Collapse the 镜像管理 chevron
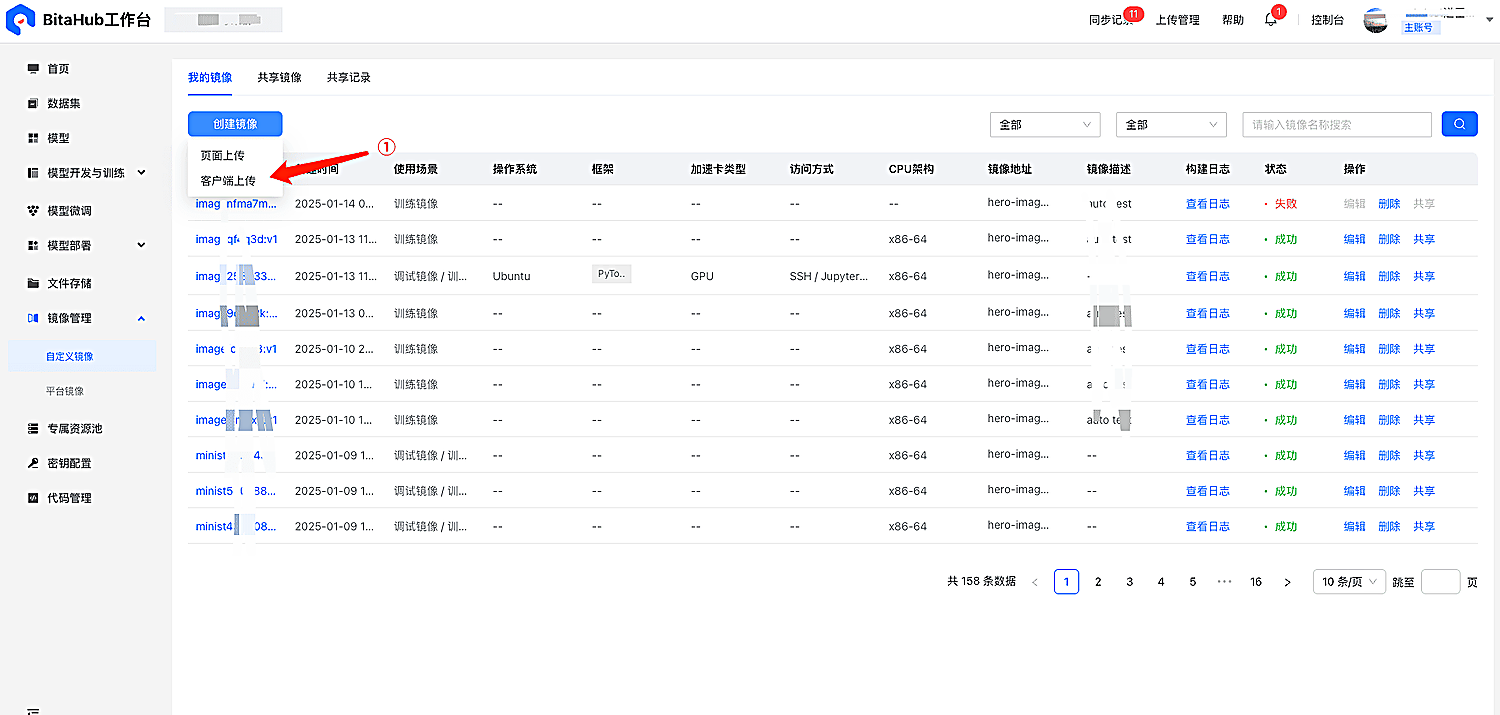Screen dimensions: 1500x715 point(141,318)
